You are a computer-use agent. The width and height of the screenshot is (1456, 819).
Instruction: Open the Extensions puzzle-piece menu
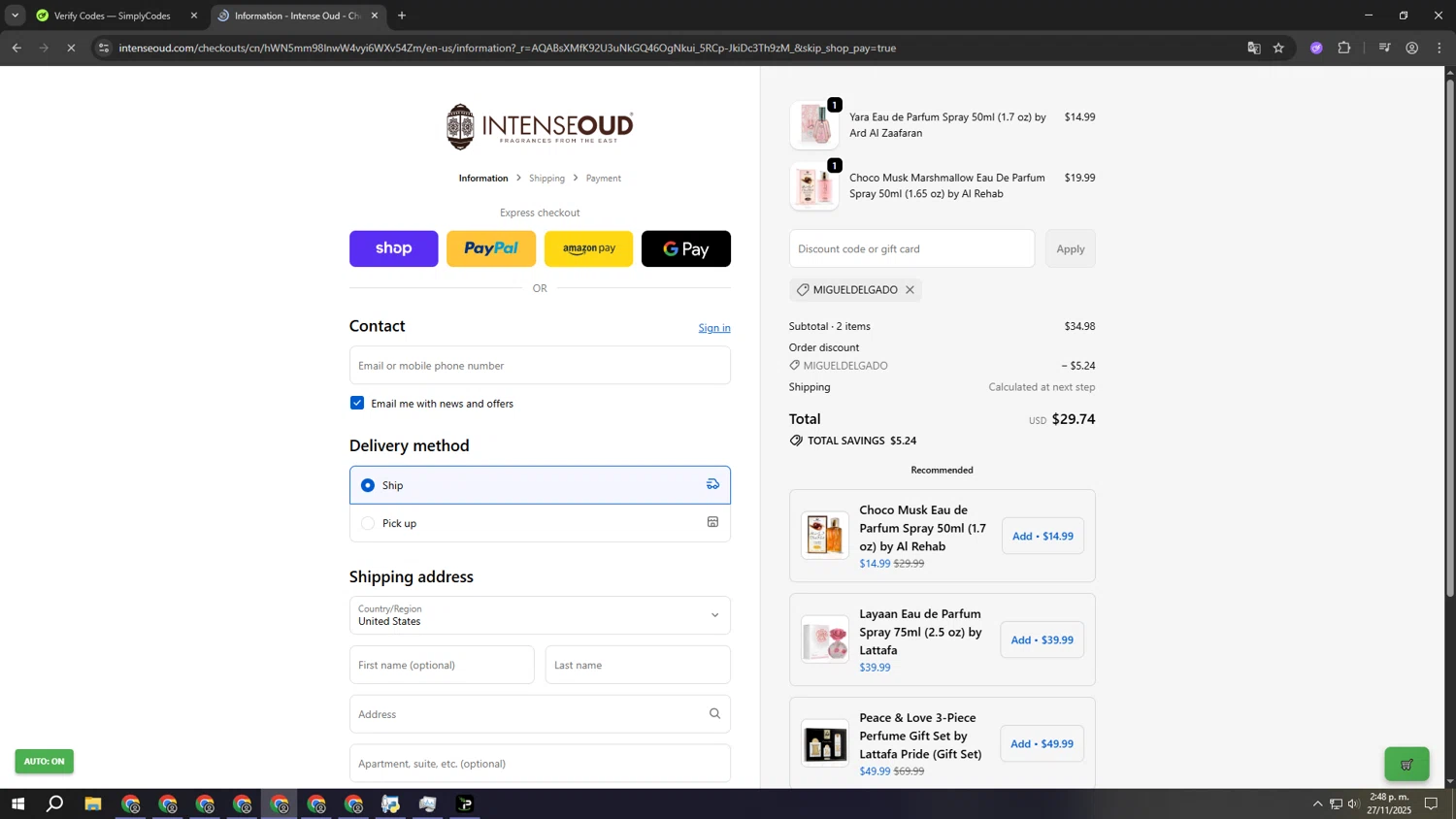coord(1344,48)
